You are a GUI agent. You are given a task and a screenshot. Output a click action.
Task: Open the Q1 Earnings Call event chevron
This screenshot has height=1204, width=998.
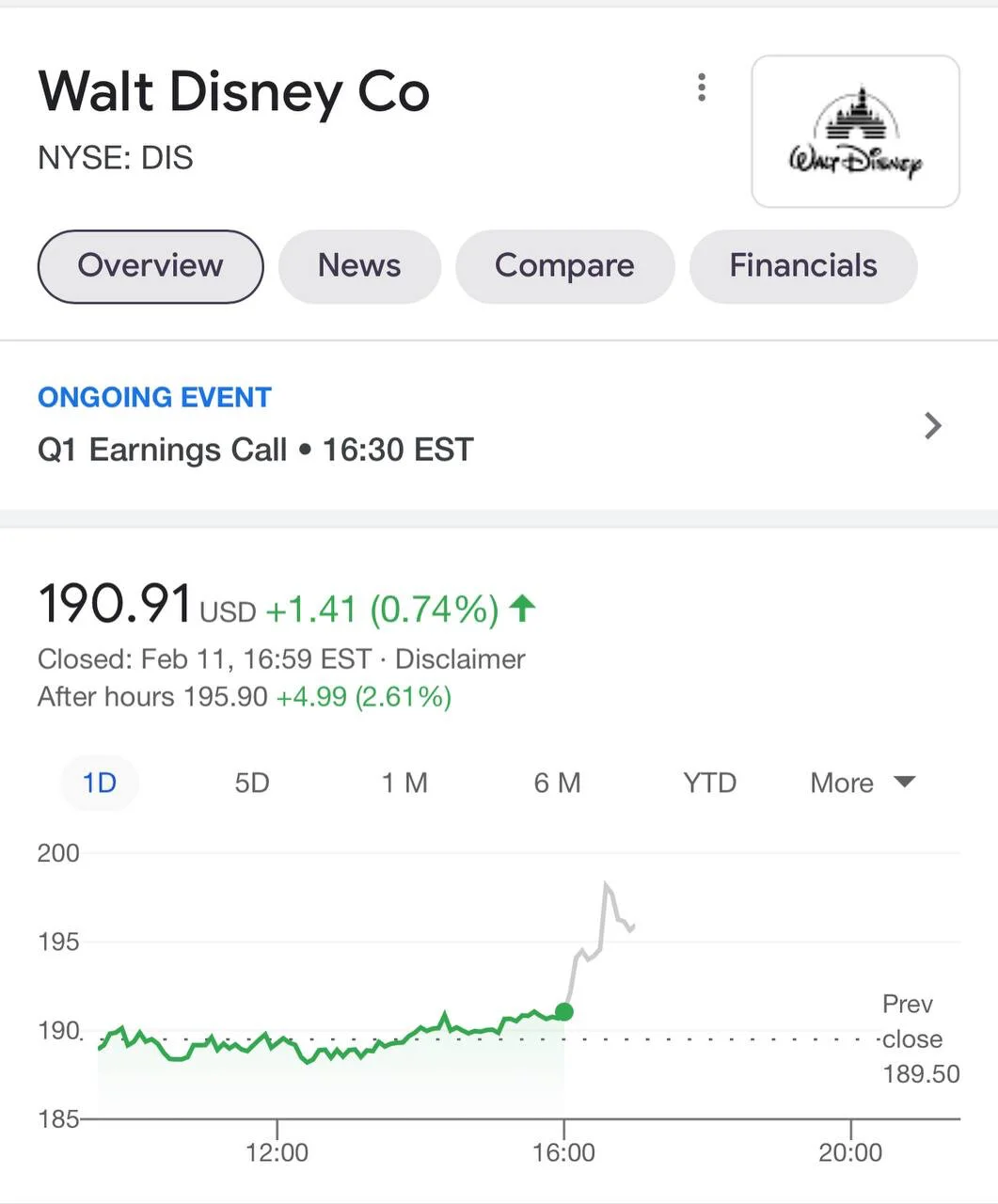[x=932, y=425]
